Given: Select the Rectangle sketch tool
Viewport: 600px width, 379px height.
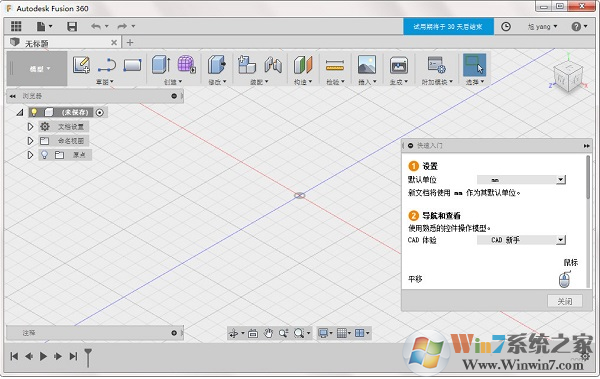Looking at the screenshot, I should pos(132,65).
